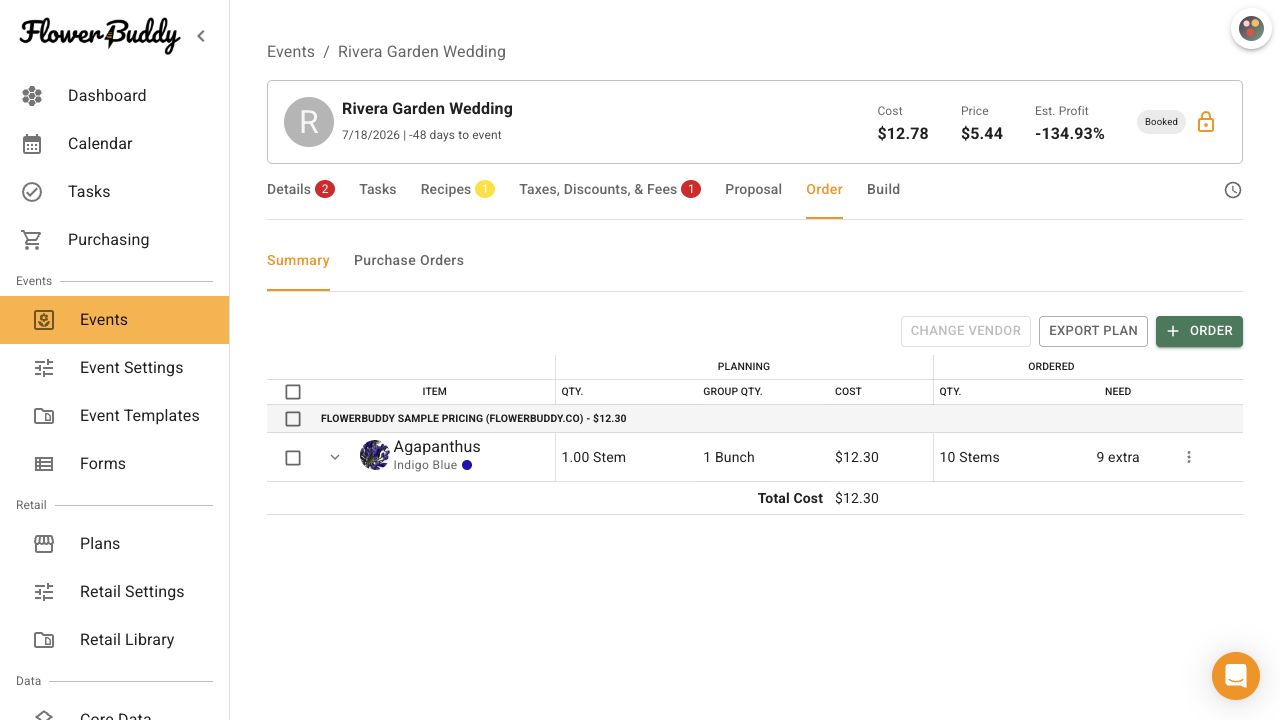Expand the Agapanthus row chevron

coord(335,457)
